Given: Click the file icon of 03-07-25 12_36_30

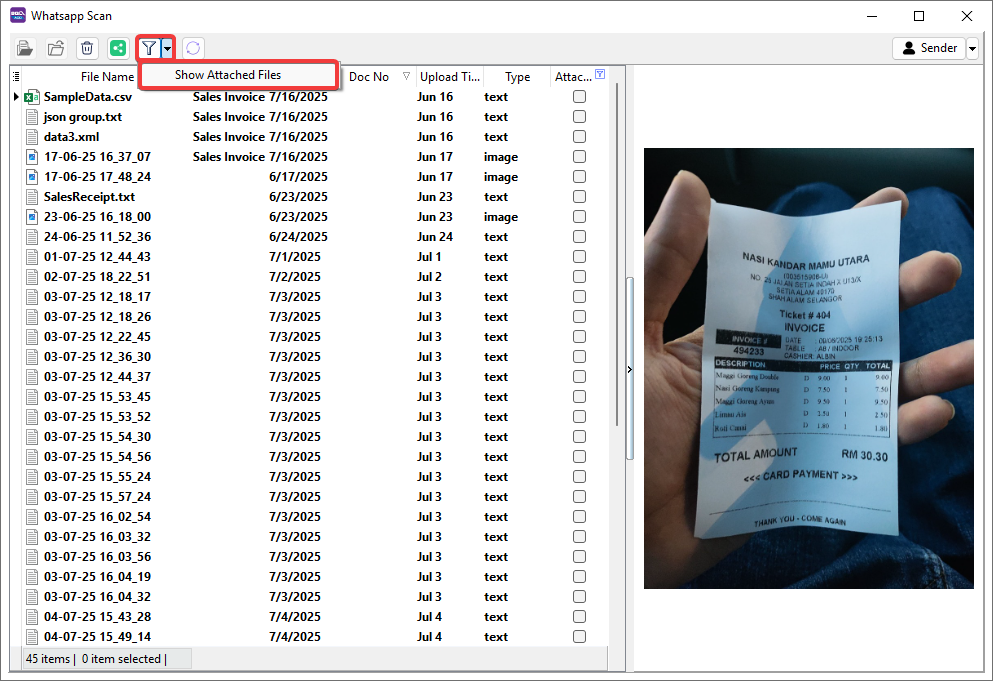Looking at the screenshot, I should [32, 357].
